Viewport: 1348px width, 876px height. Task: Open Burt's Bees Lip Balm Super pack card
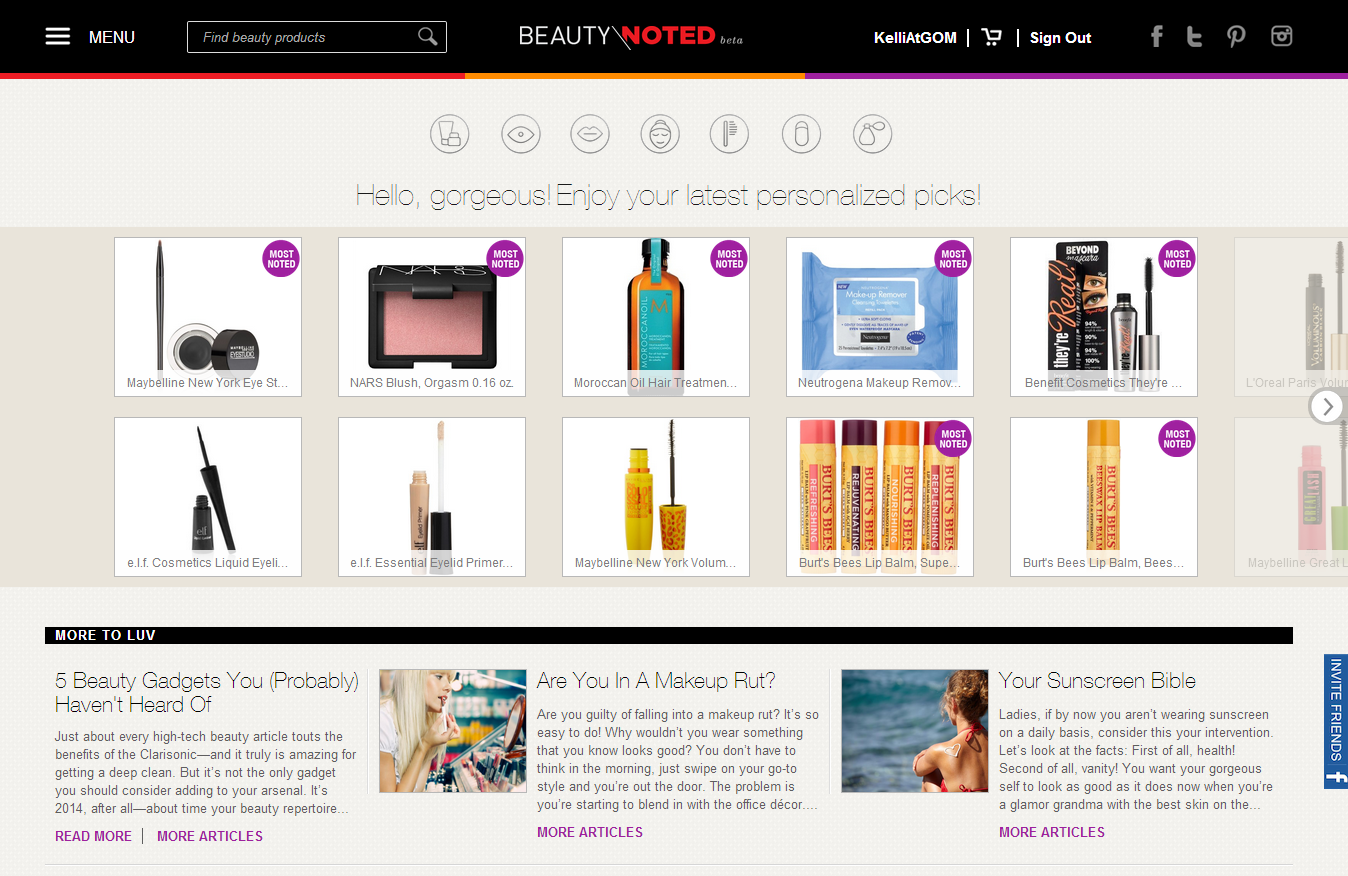point(880,497)
